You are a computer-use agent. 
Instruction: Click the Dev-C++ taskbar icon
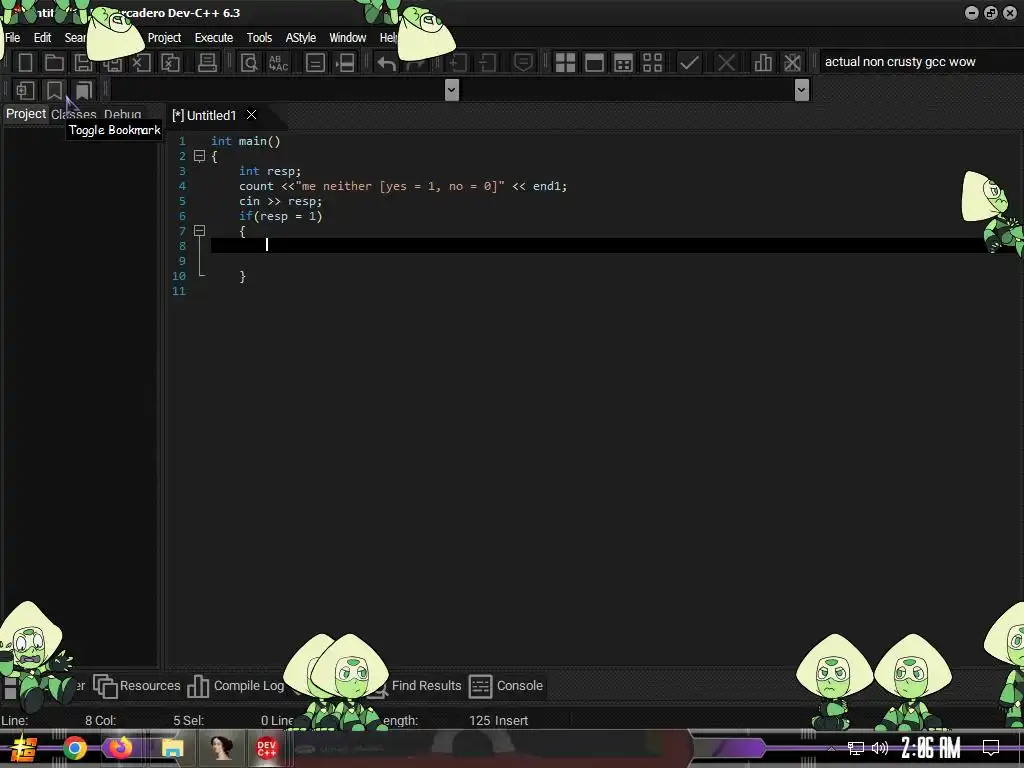266,748
